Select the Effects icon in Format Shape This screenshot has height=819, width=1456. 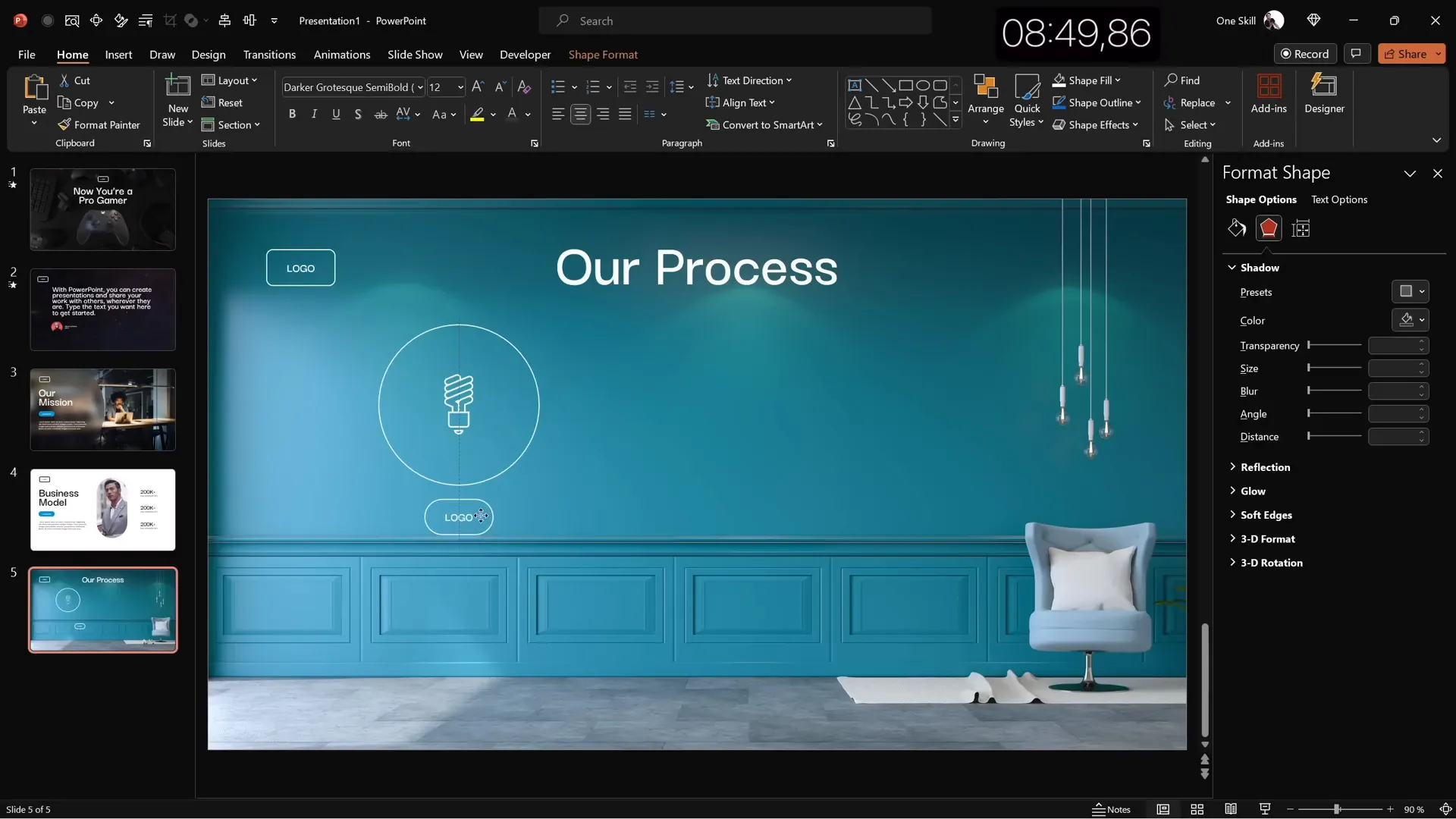pos(1269,228)
